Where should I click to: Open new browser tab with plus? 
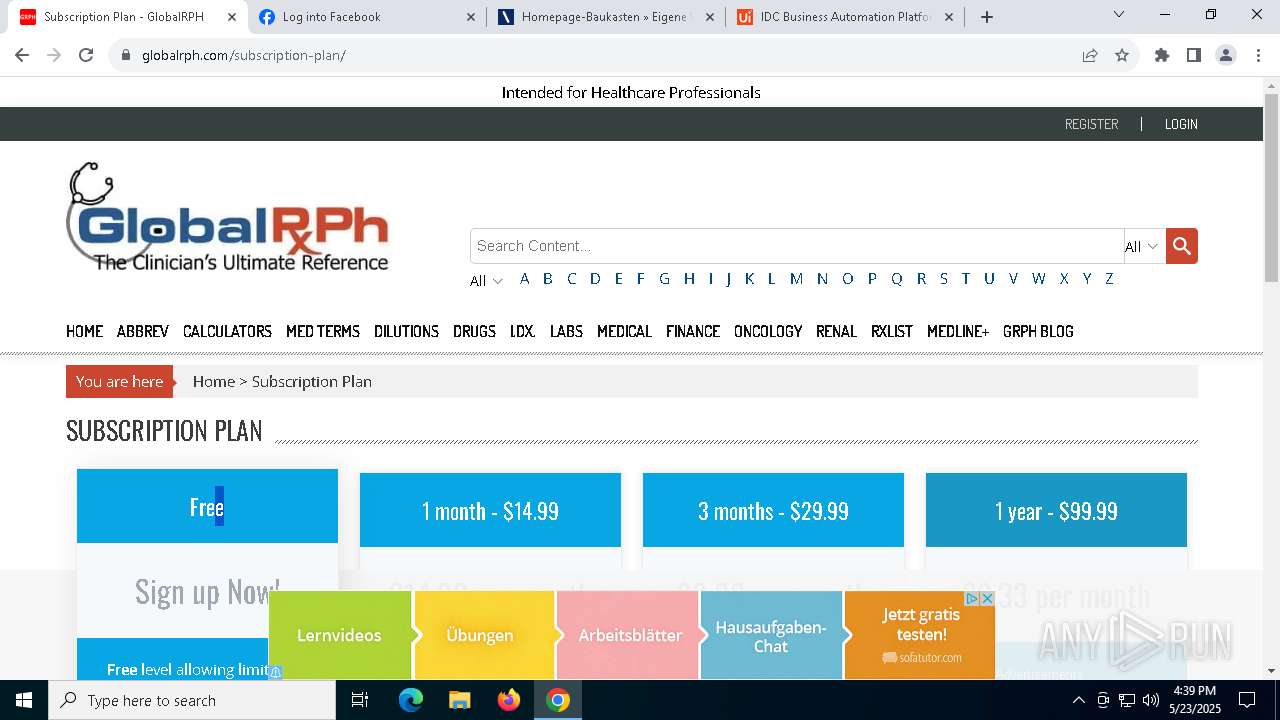point(987,17)
